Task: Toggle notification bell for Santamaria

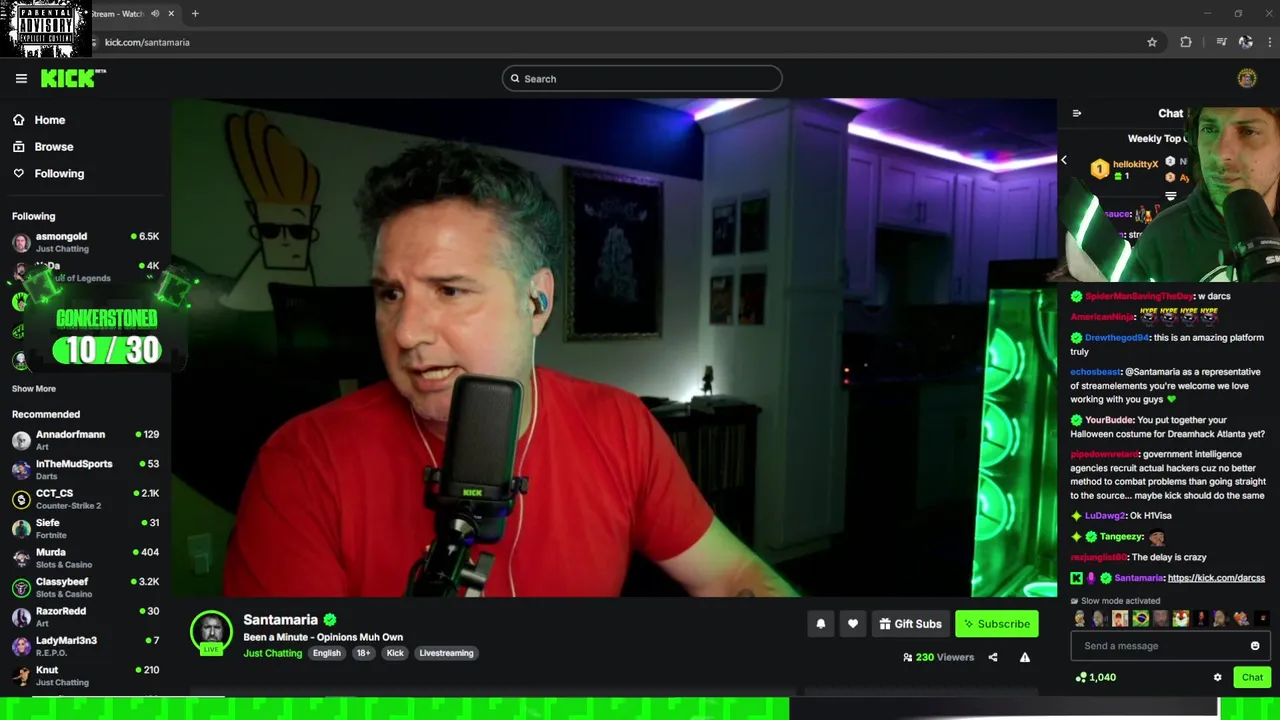Action: tap(821, 624)
